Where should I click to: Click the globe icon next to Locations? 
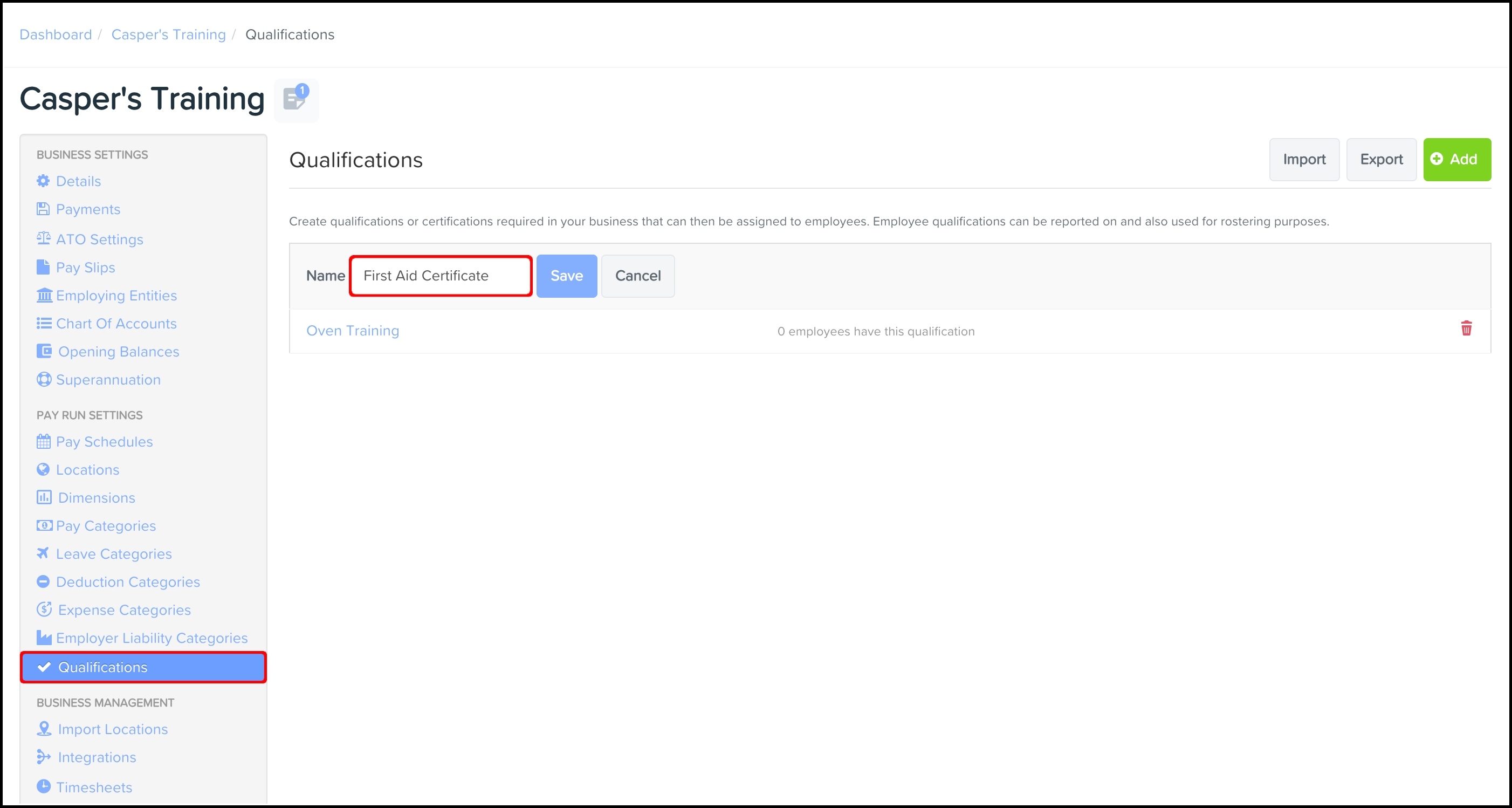tap(44, 469)
